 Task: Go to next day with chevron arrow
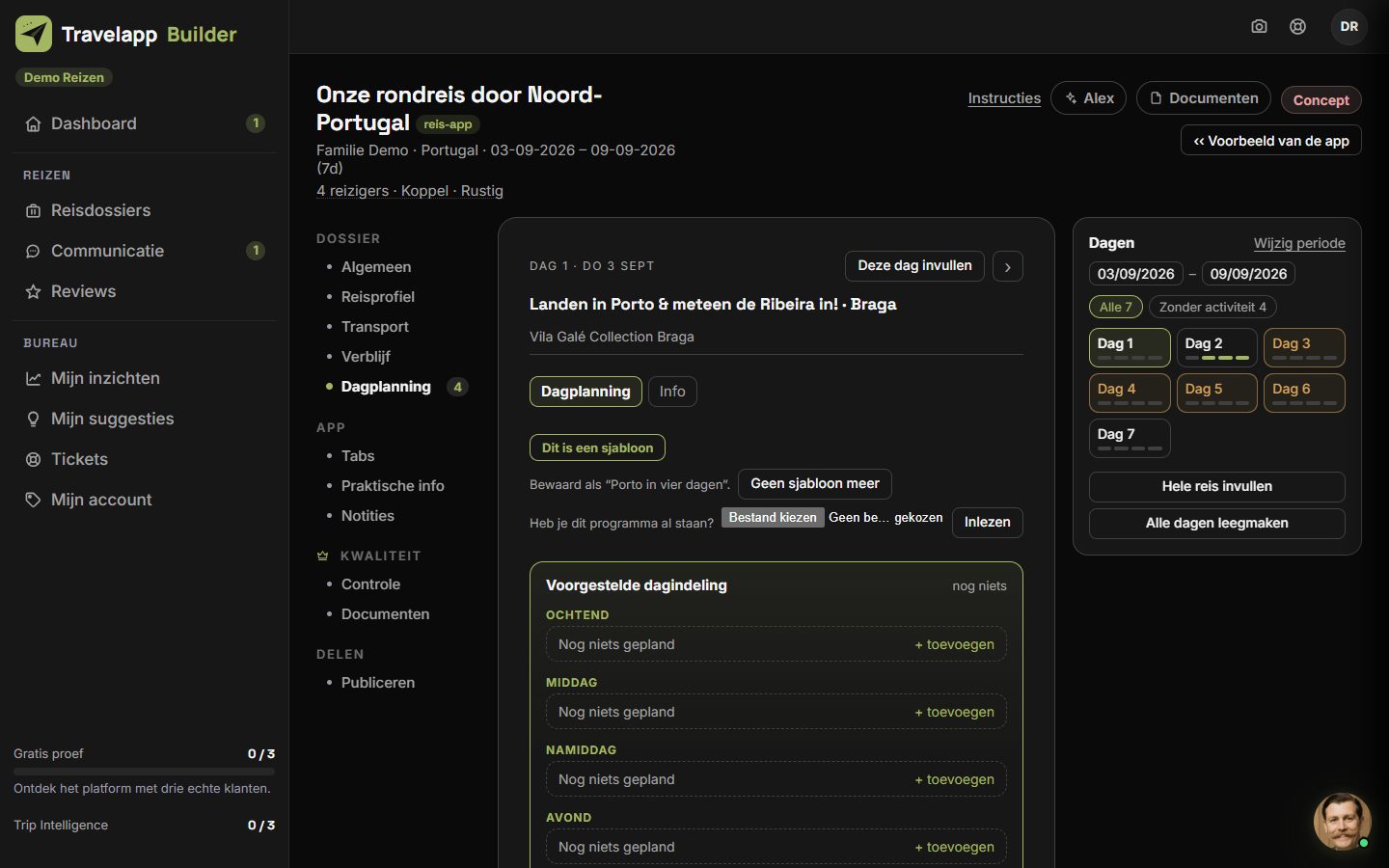pyautogui.click(x=1008, y=267)
